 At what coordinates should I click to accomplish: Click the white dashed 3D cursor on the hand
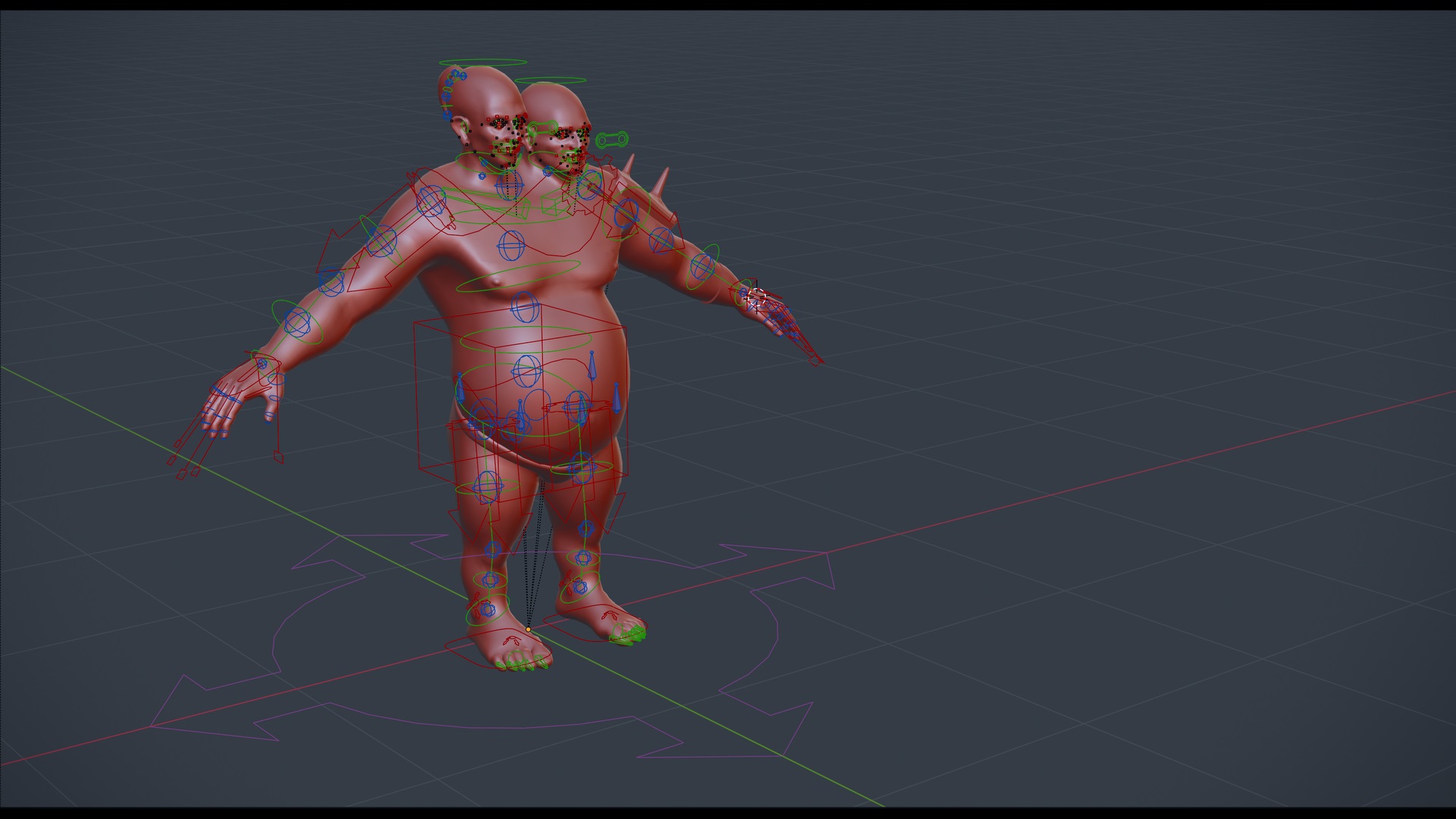tap(755, 297)
